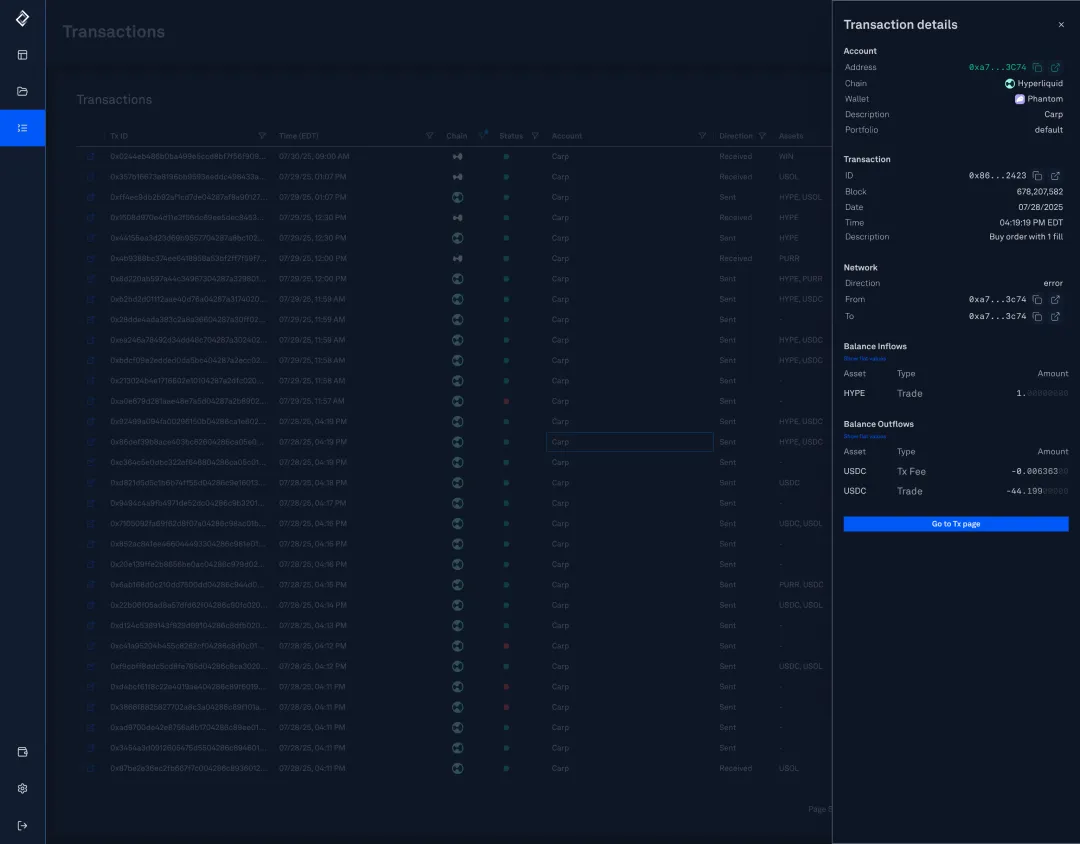Open settings from the sidebar gear icon
The image size is (1080, 844).
(x=22, y=788)
